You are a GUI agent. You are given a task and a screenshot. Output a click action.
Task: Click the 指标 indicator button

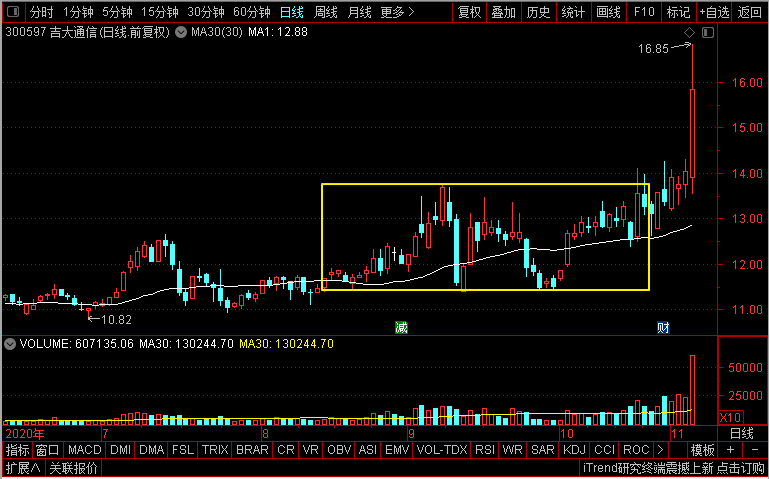point(18,450)
